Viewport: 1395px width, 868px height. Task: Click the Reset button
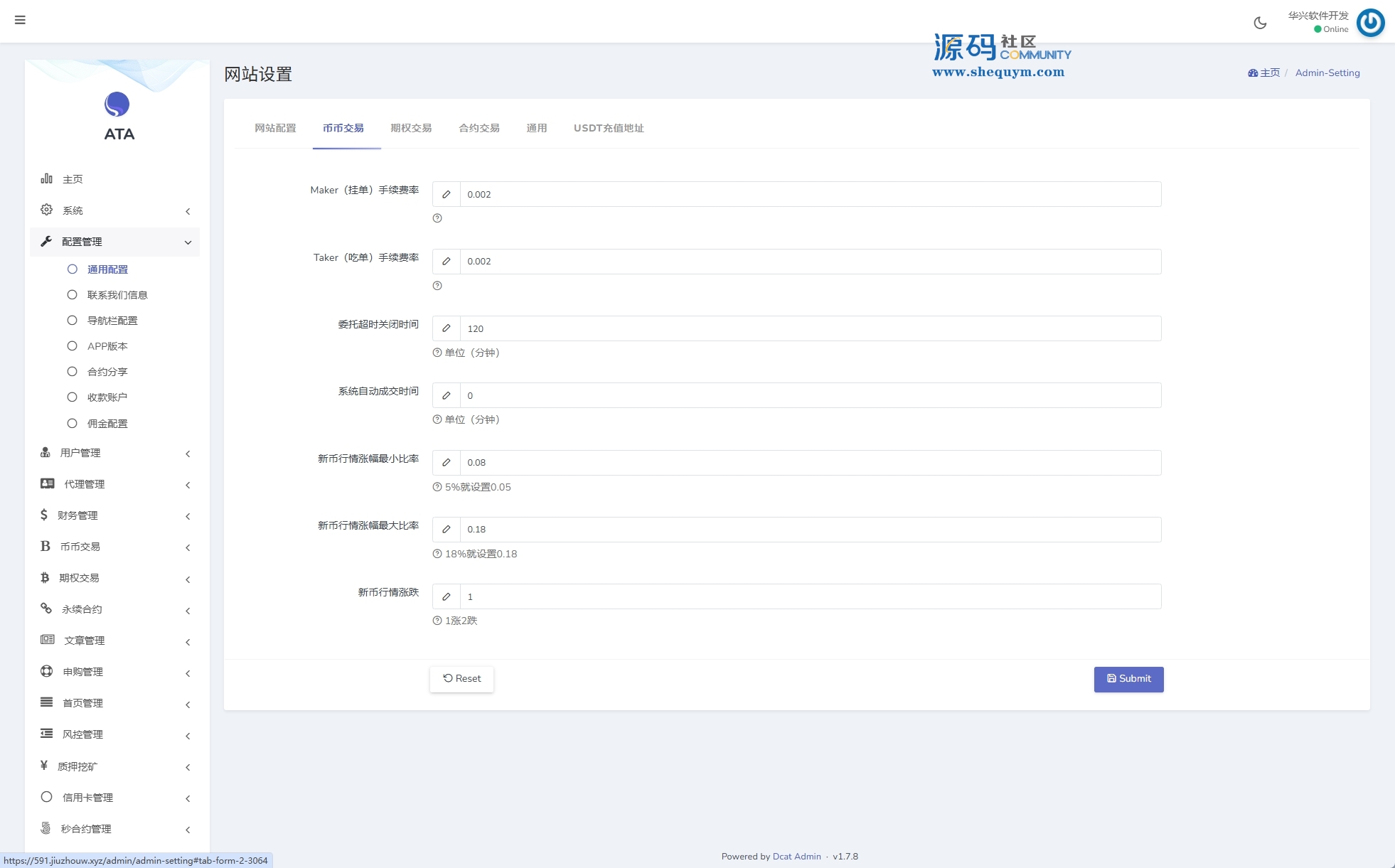click(461, 679)
